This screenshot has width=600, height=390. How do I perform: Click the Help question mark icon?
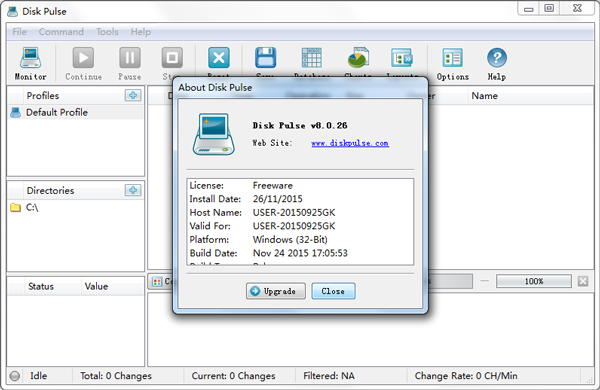coord(497,58)
